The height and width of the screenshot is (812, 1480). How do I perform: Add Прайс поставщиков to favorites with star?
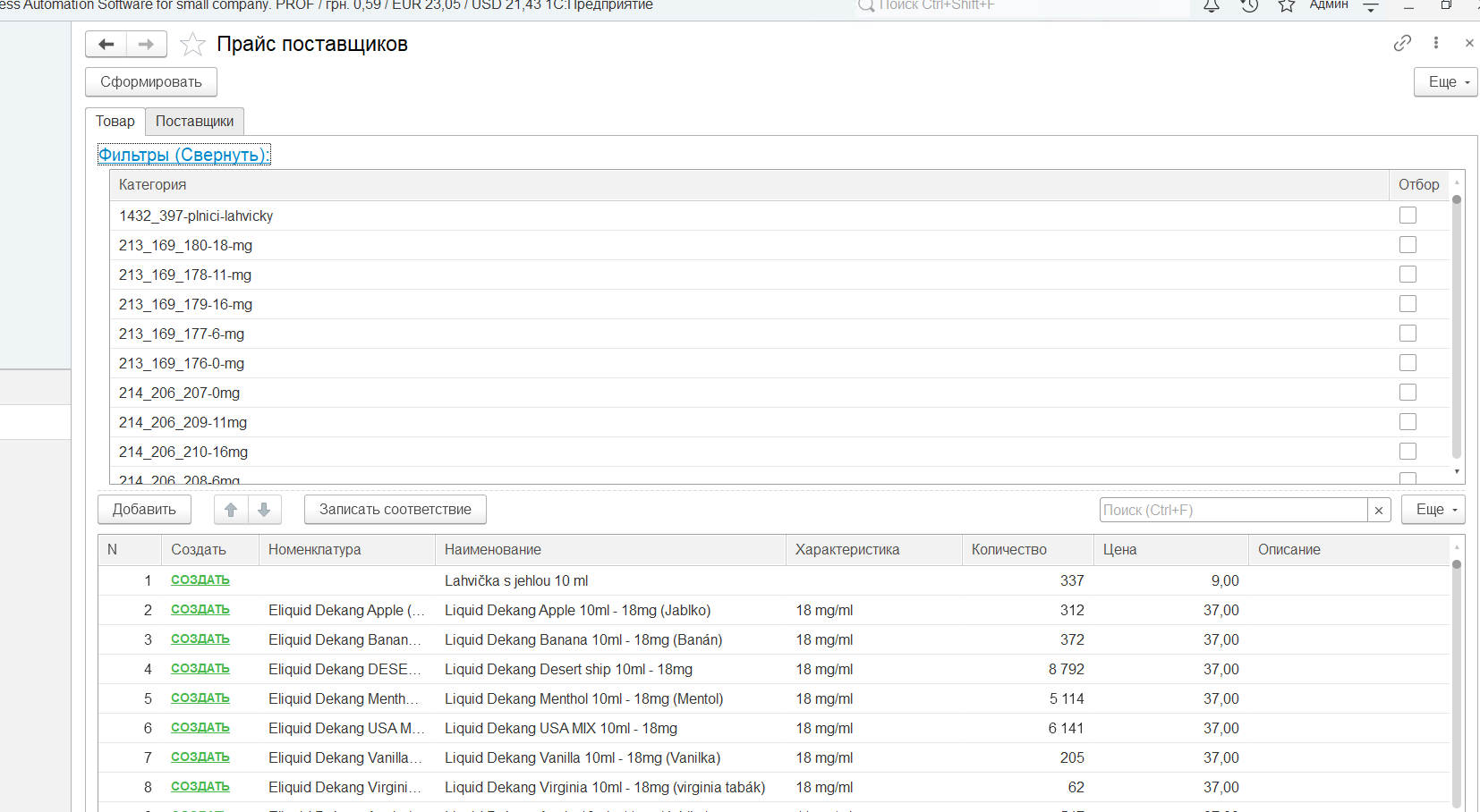192,44
